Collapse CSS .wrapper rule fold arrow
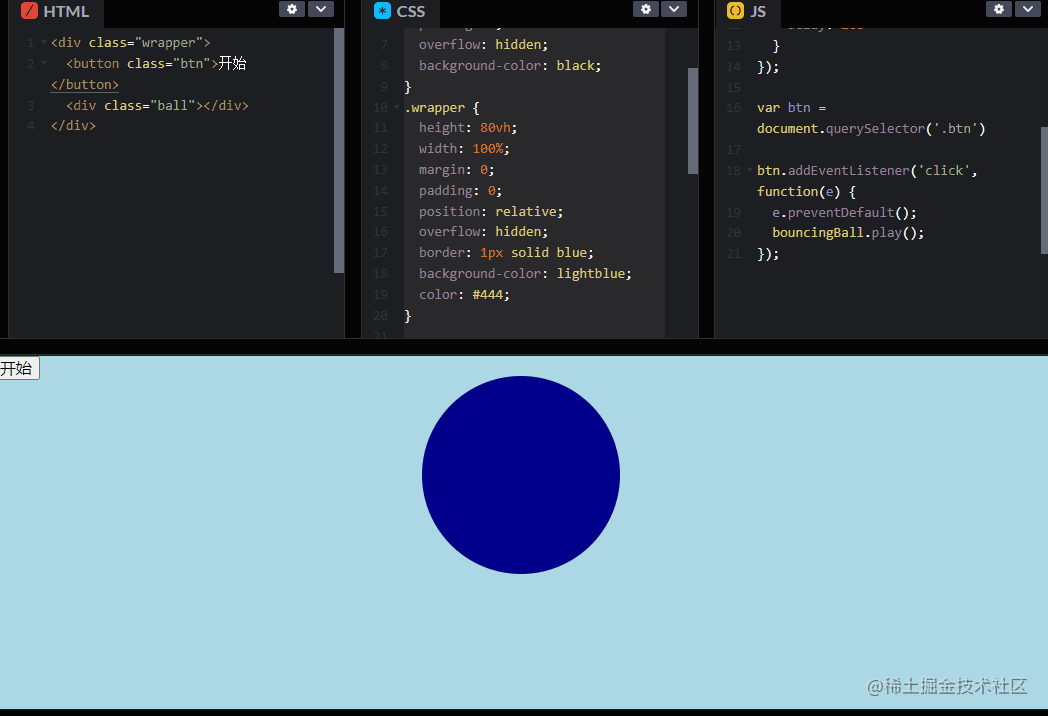Viewport: 1048px width, 716px height. (x=397, y=108)
